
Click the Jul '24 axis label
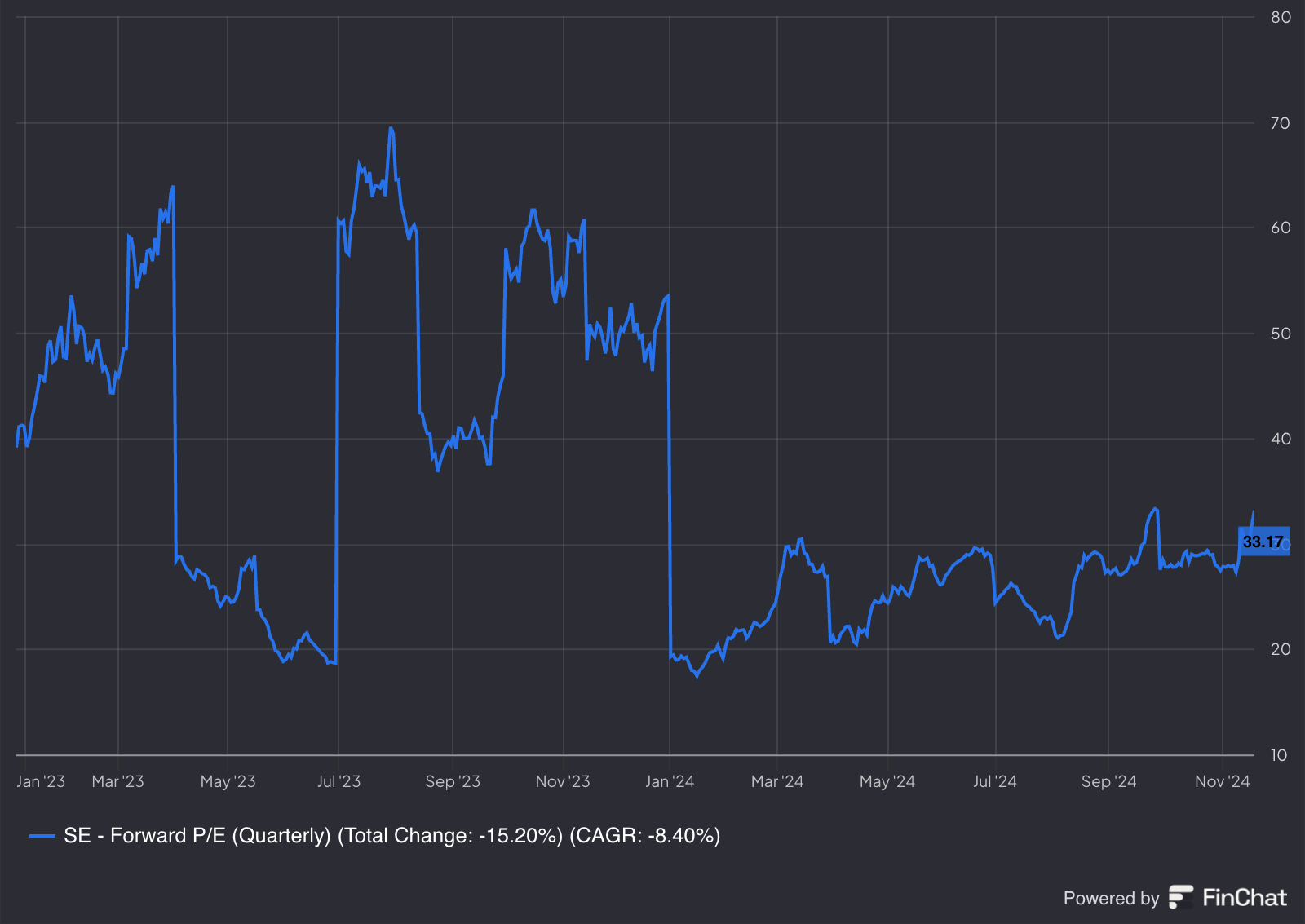(x=995, y=781)
